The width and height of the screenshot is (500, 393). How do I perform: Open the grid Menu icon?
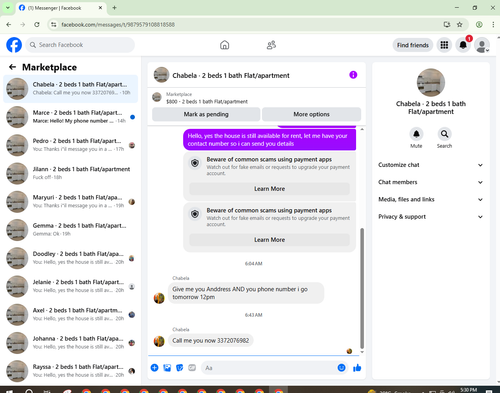pyautogui.click(x=444, y=45)
